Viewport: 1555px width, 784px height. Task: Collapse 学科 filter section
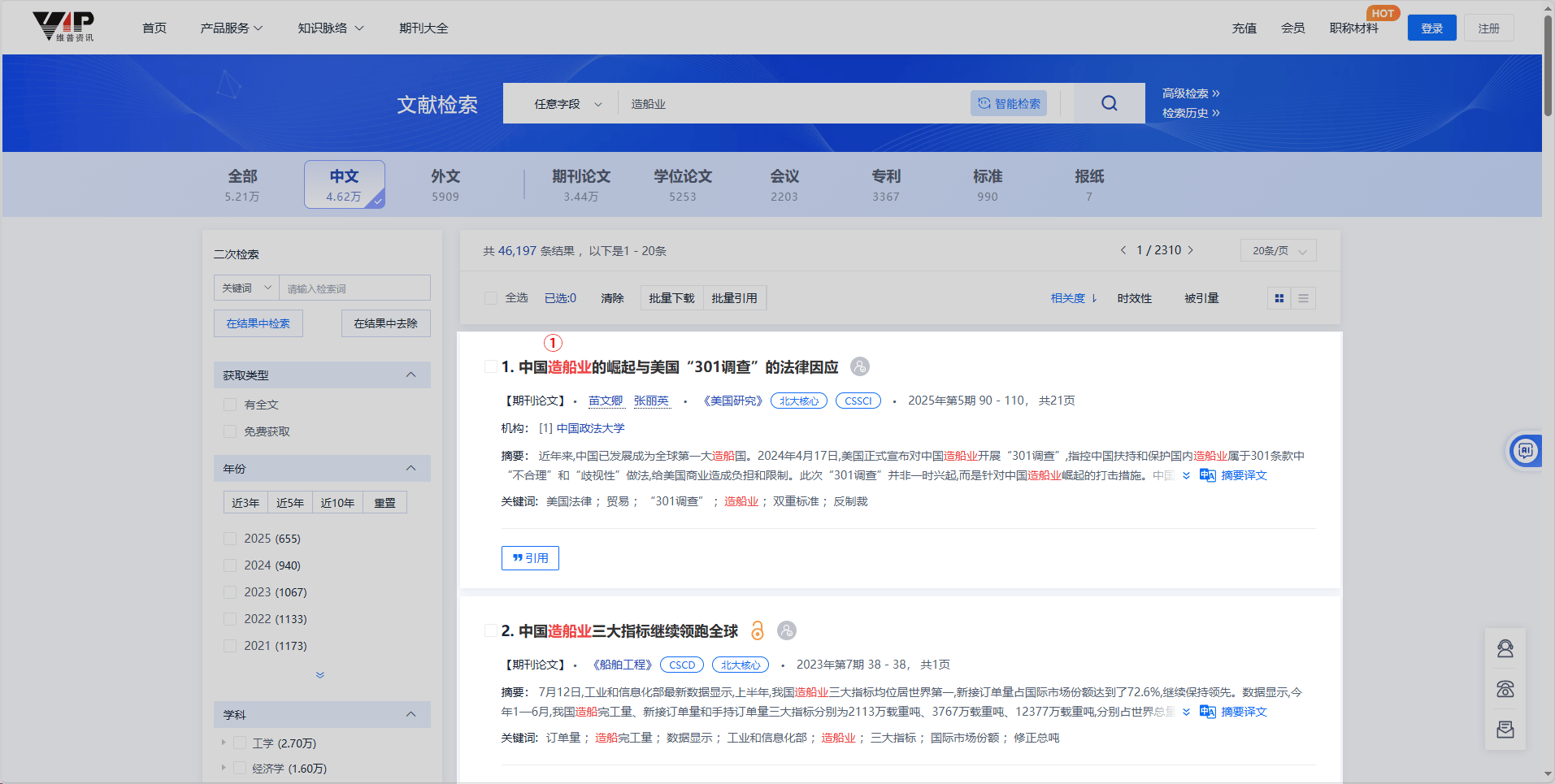(x=410, y=714)
